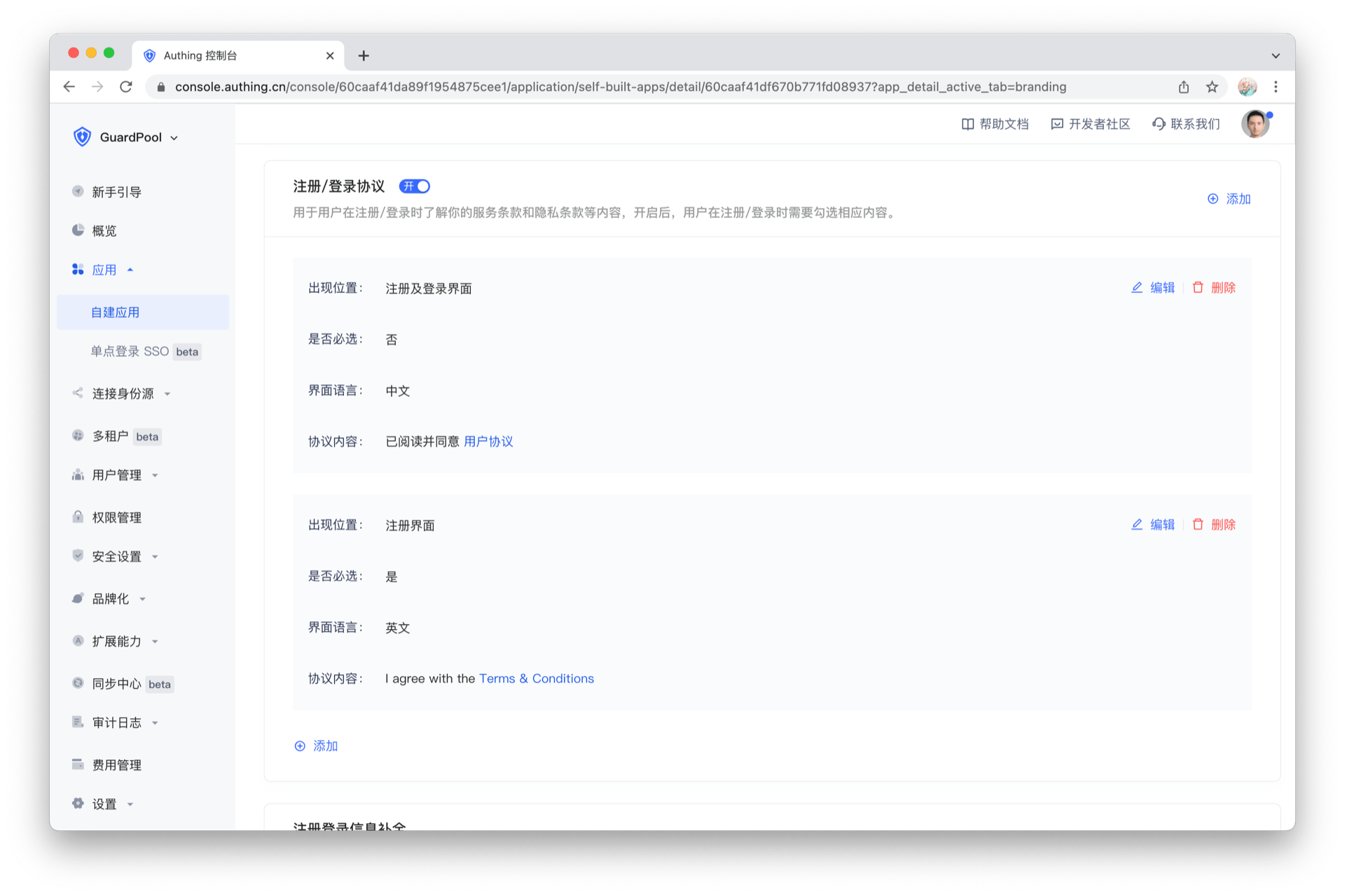Click the user avatar in the top right
Viewport: 1345px width, 896px height.
click(x=1255, y=124)
